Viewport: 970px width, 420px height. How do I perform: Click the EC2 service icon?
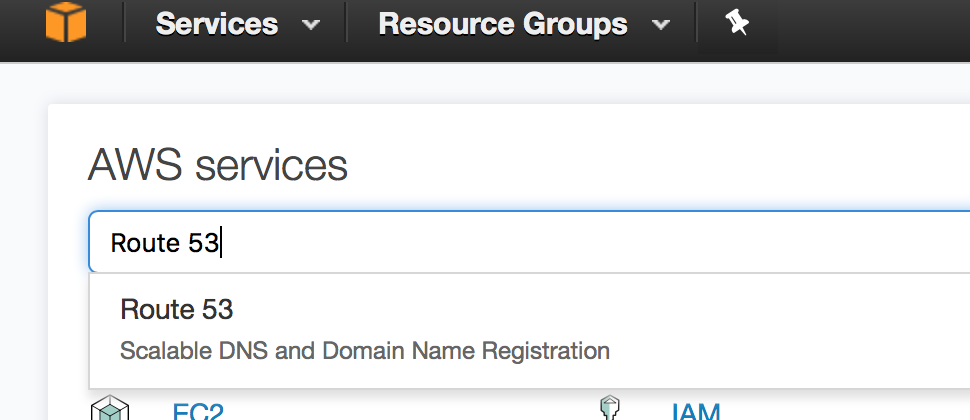(110, 410)
